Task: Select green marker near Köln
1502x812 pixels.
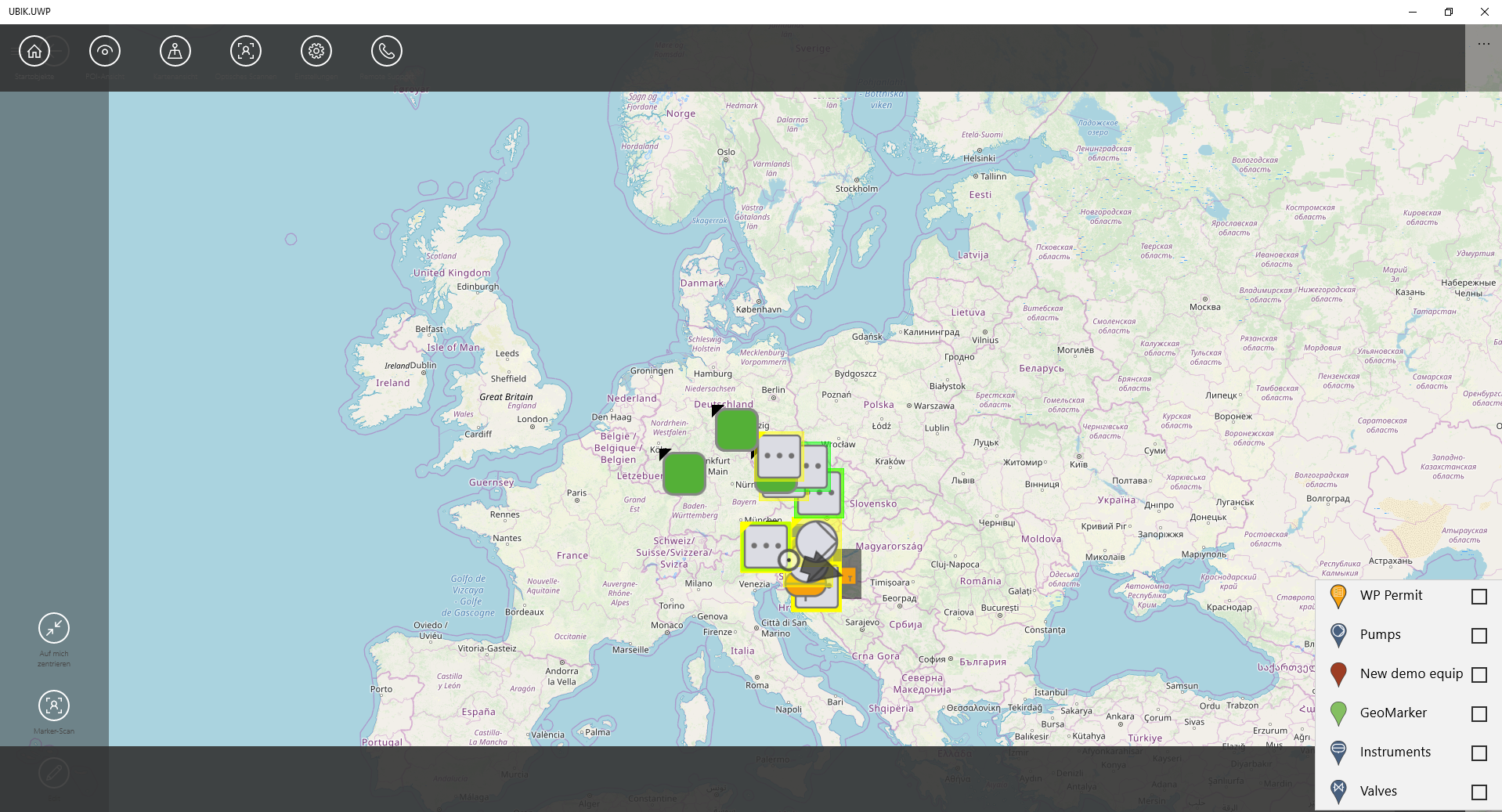Action: click(x=684, y=473)
